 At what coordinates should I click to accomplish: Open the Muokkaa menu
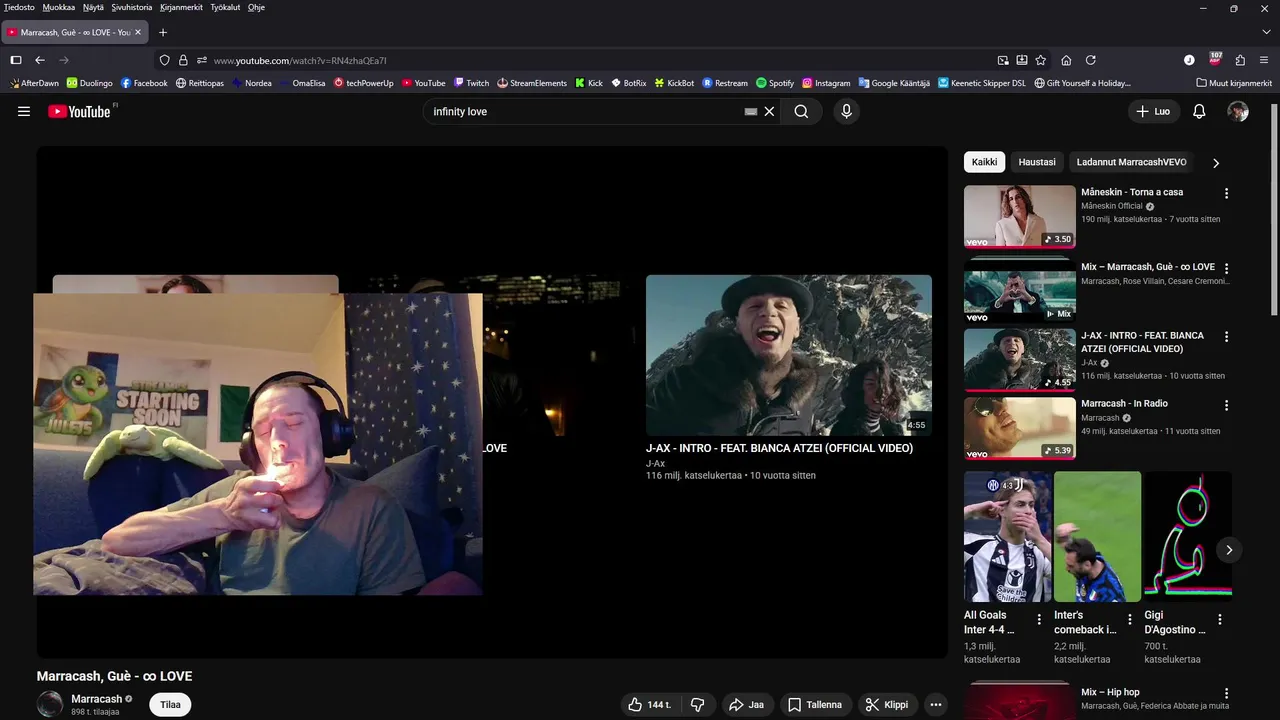(x=59, y=7)
